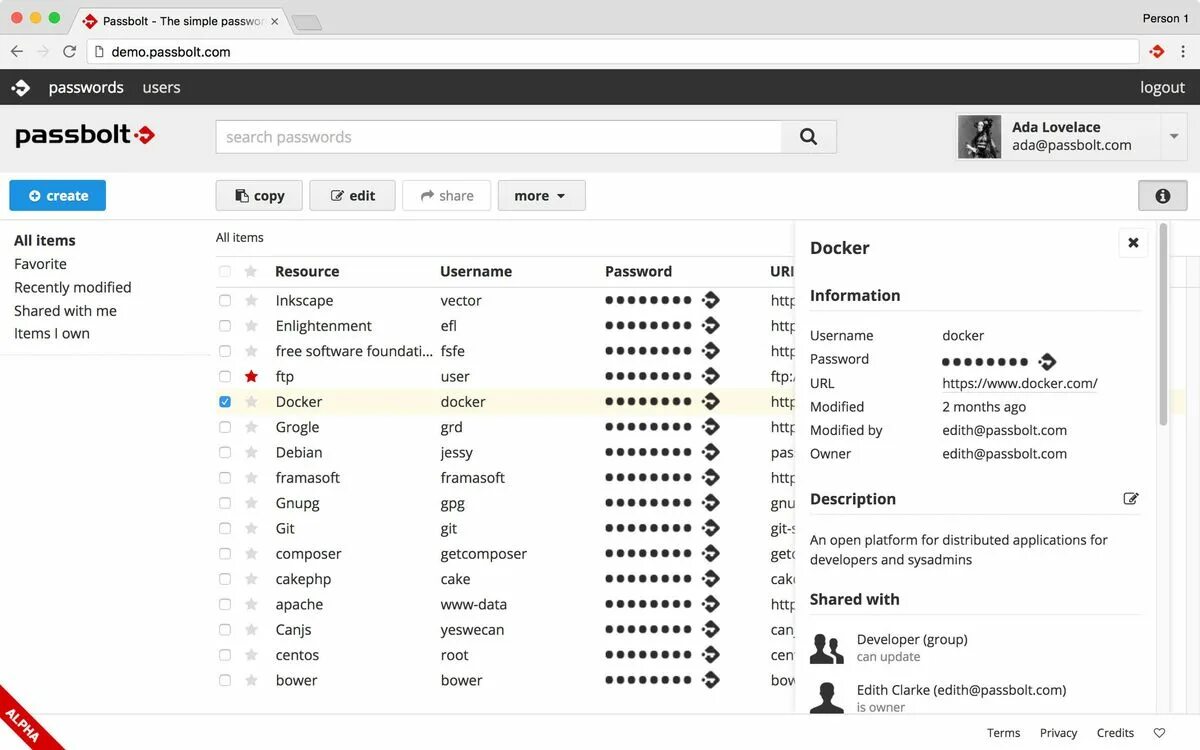Open the docker.com URL link
The image size is (1200, 750).
(1020, 383)
